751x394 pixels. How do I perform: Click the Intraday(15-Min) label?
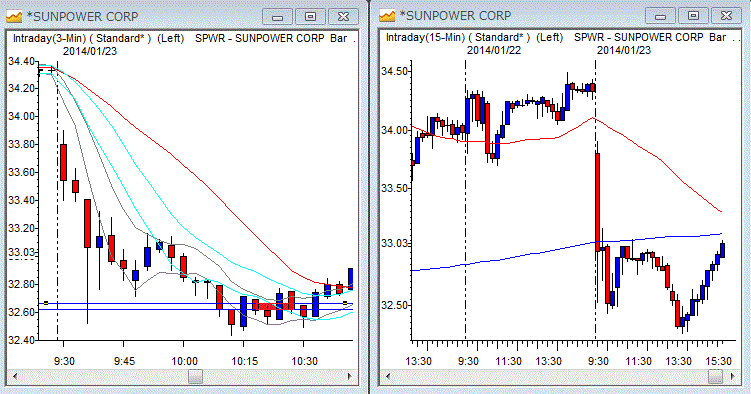pyautogui.click(x=425, y=37)
